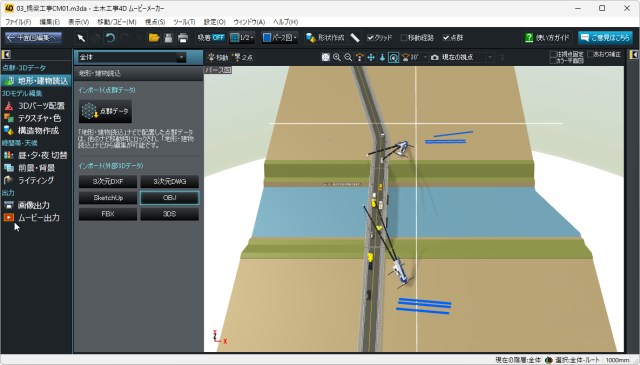Save using the floppy disk icon
Screen dimensions: 640x365
(x=168, y=38)
